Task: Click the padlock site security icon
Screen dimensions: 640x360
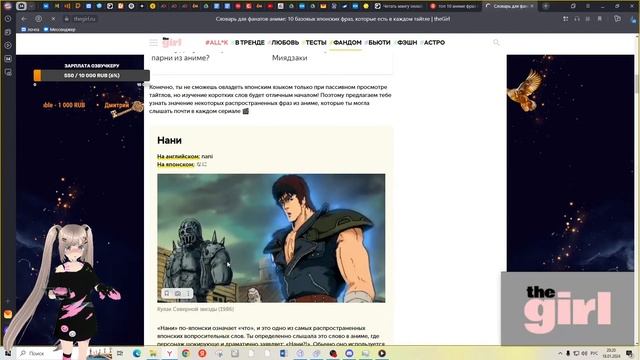Action: [x=66, y=19]
